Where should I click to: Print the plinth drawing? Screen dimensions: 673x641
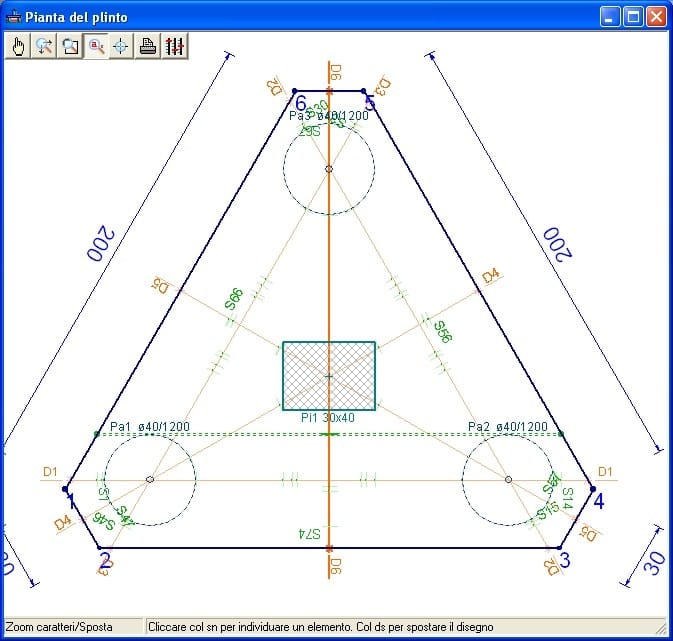(x=148, y=46)
